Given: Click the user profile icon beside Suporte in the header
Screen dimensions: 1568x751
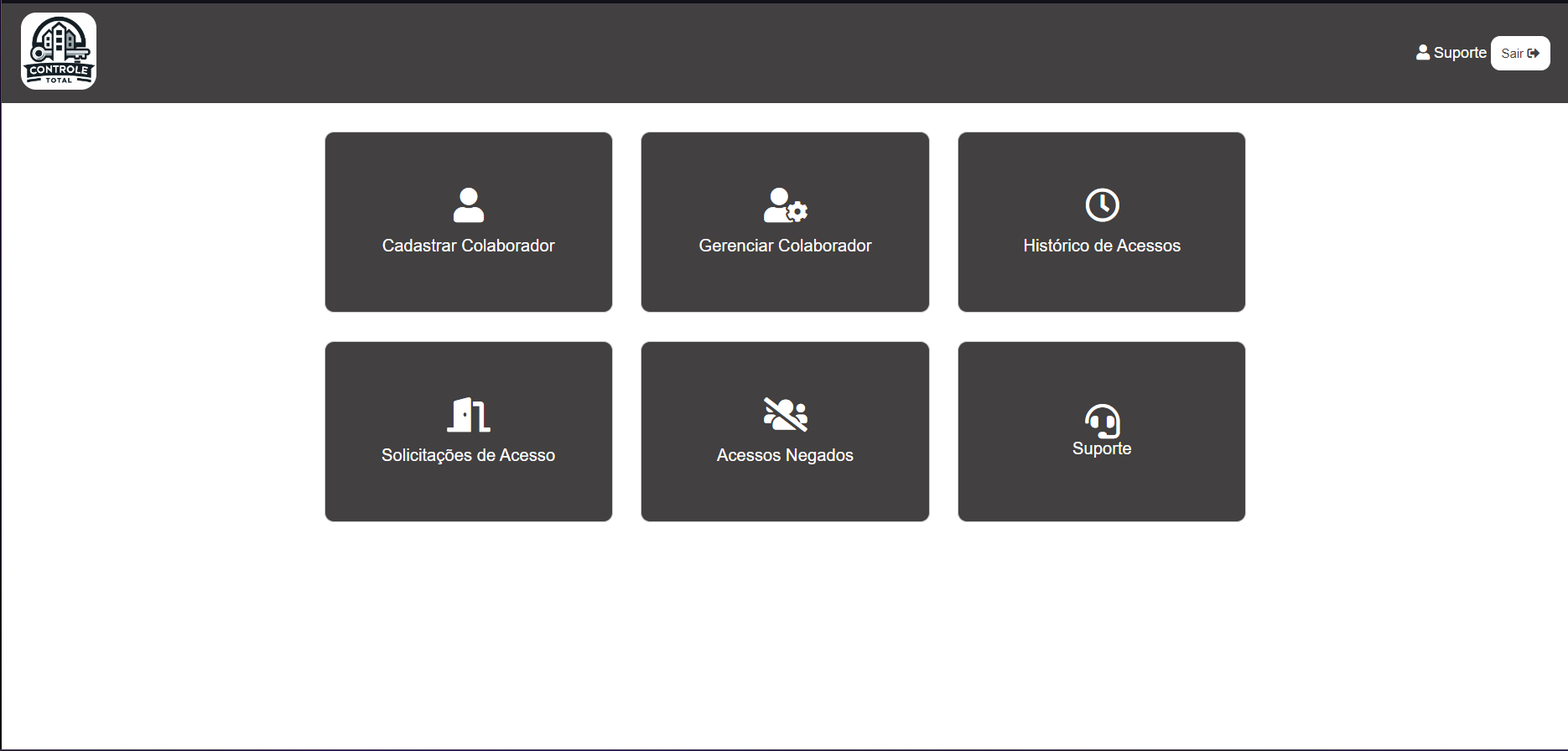Looking at the screenshot, I should coord(1422,53).
